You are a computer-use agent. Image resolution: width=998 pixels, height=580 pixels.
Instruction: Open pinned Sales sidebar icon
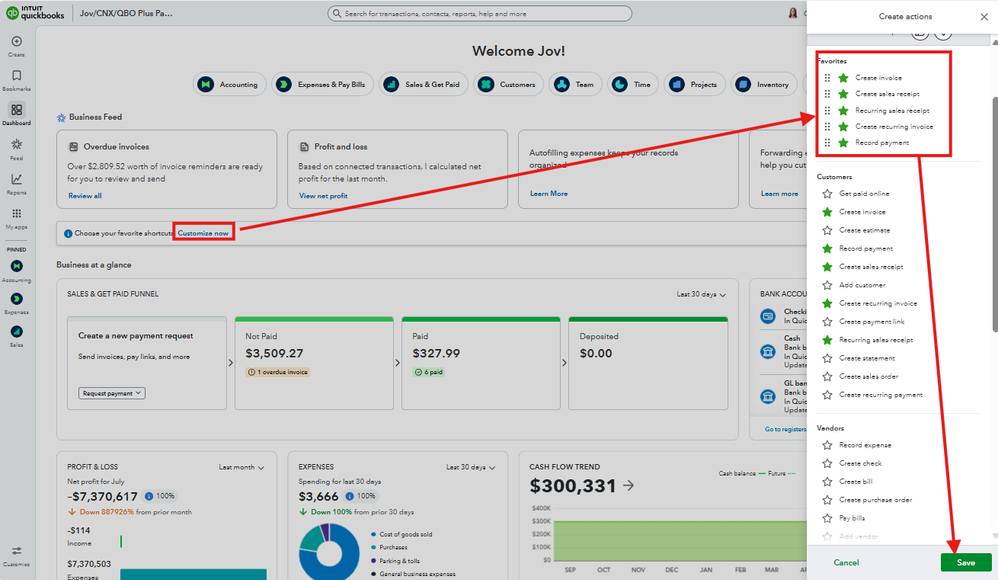pos(17,332)
